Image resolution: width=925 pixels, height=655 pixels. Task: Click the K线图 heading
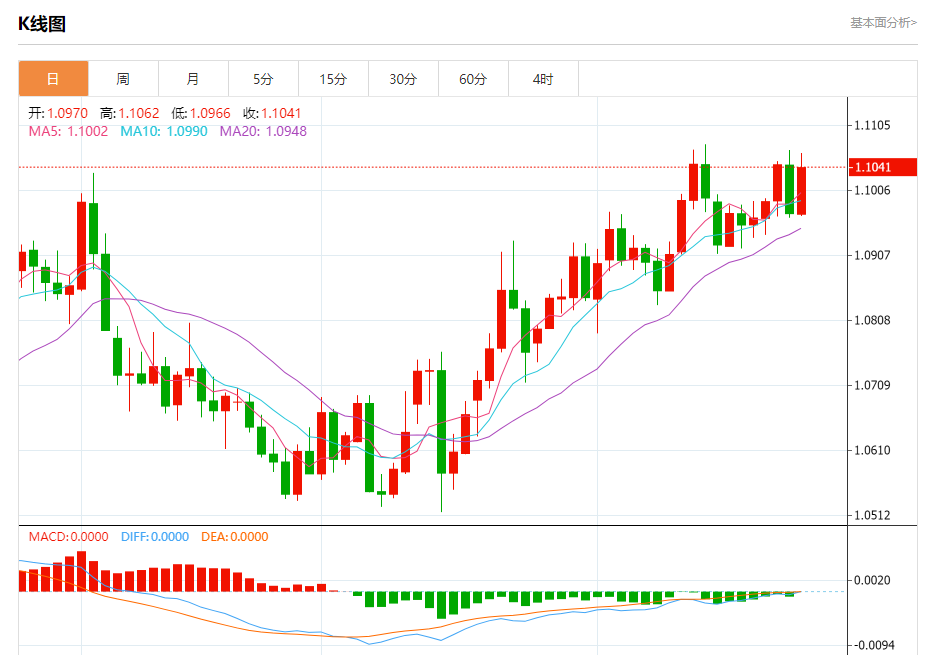(x=41, y=24)
